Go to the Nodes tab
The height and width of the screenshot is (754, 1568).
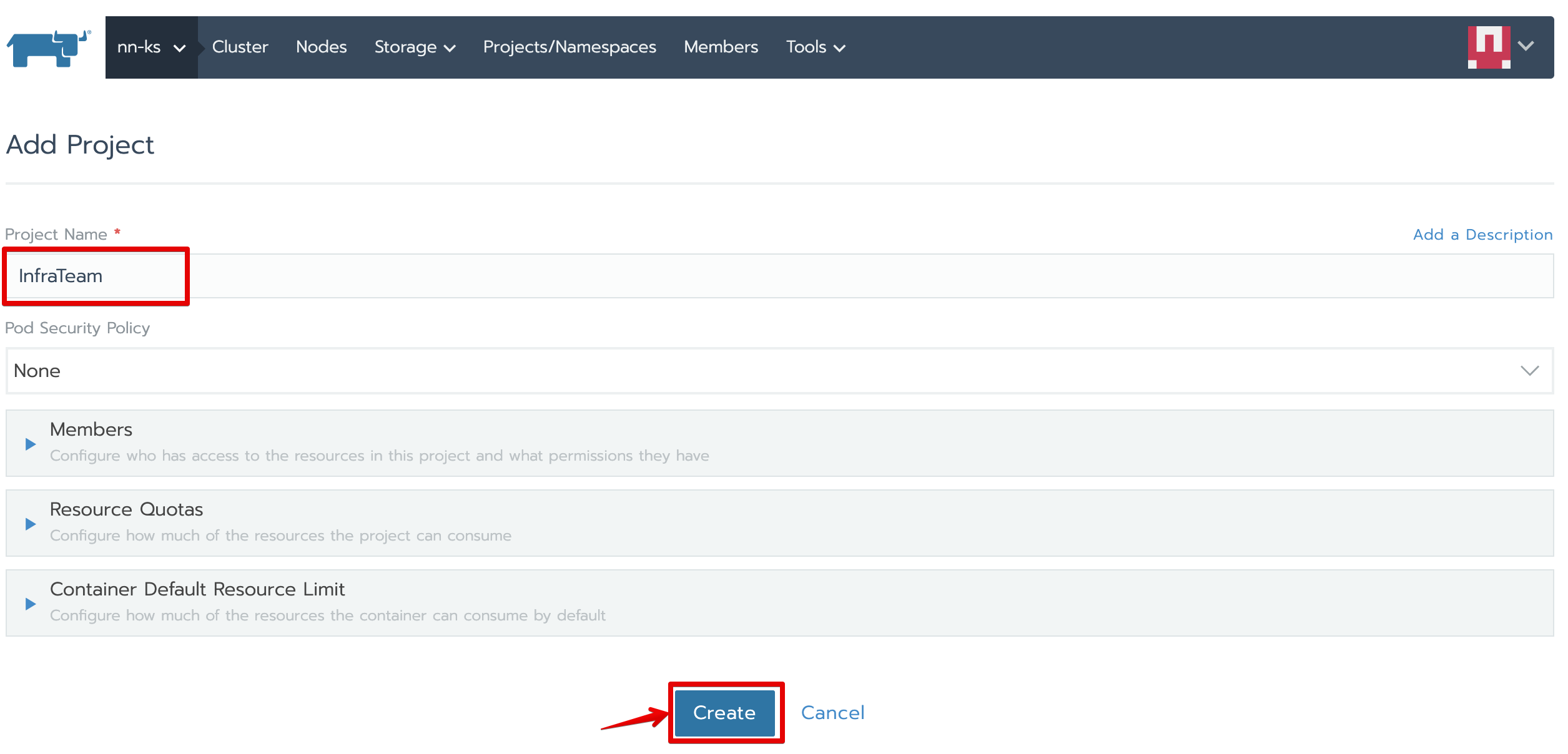[x=321, y=47]
